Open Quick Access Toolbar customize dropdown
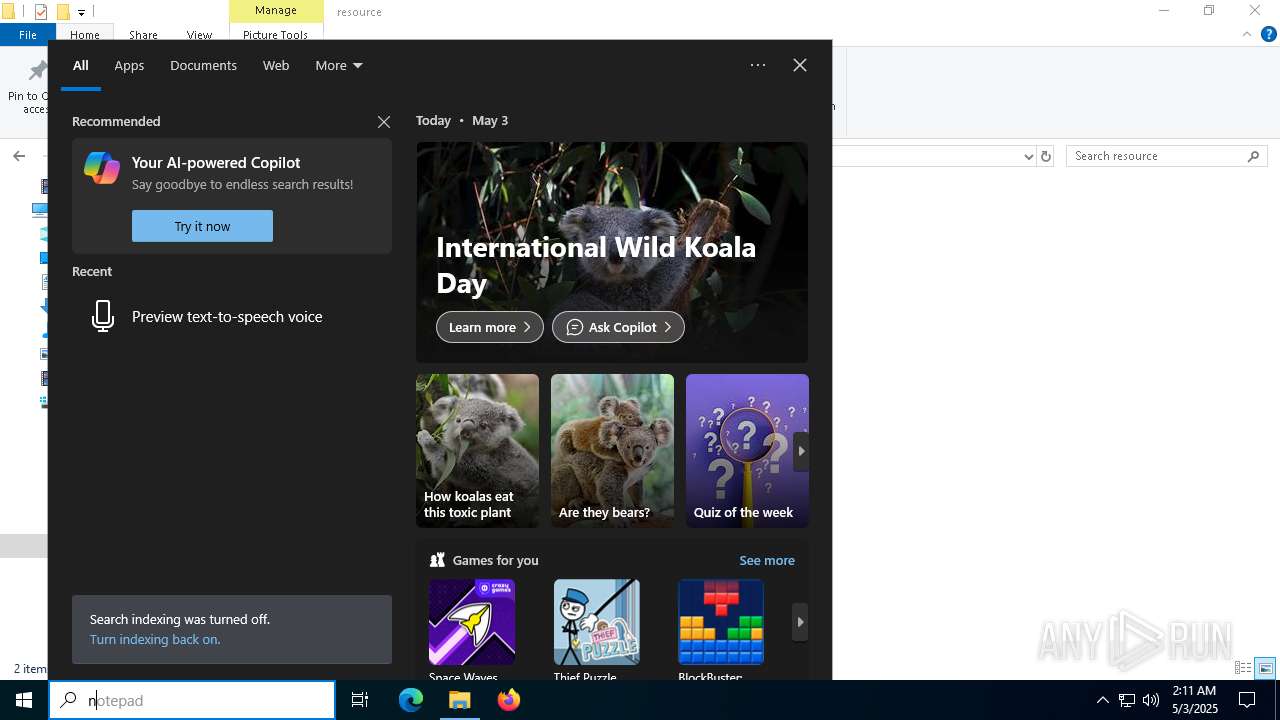 (x=82, y=12)
